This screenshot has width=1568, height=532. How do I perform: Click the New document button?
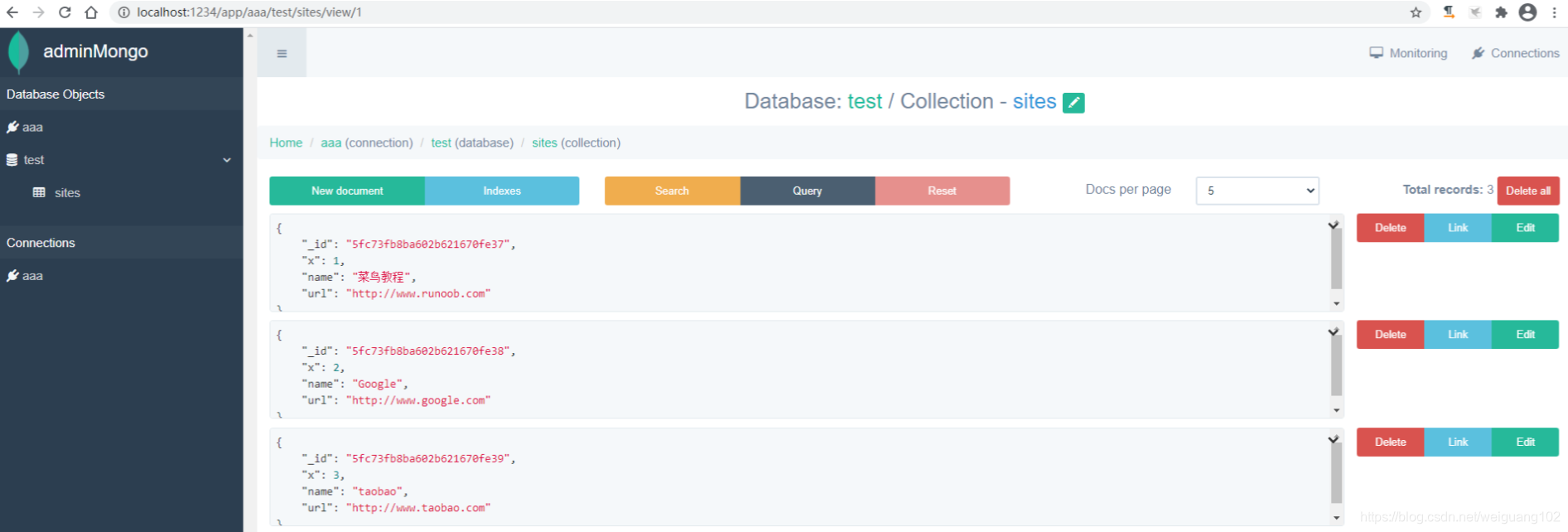coord(347,191)
